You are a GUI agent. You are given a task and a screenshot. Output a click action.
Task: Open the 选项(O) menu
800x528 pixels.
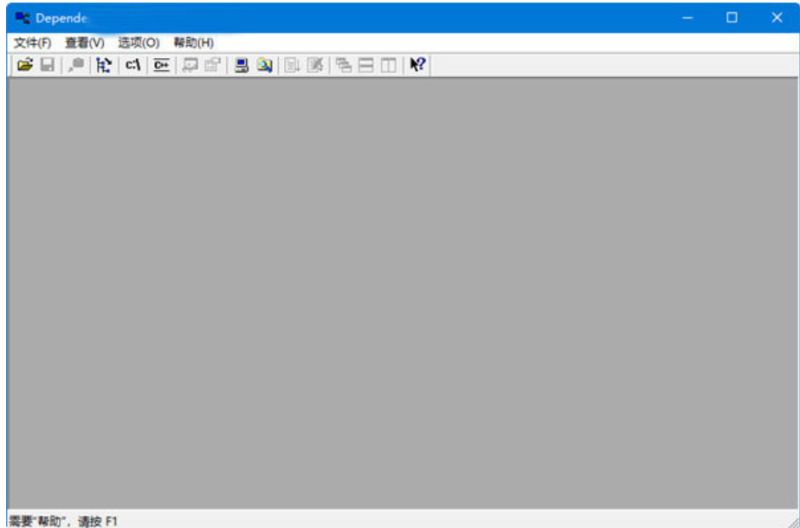pos(139,43)
